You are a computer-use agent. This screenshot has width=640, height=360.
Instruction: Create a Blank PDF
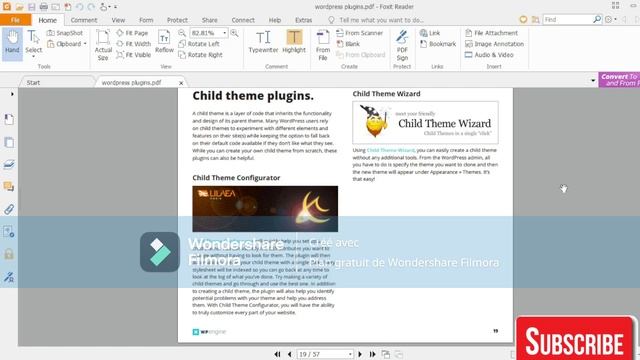tap(348, 44)
